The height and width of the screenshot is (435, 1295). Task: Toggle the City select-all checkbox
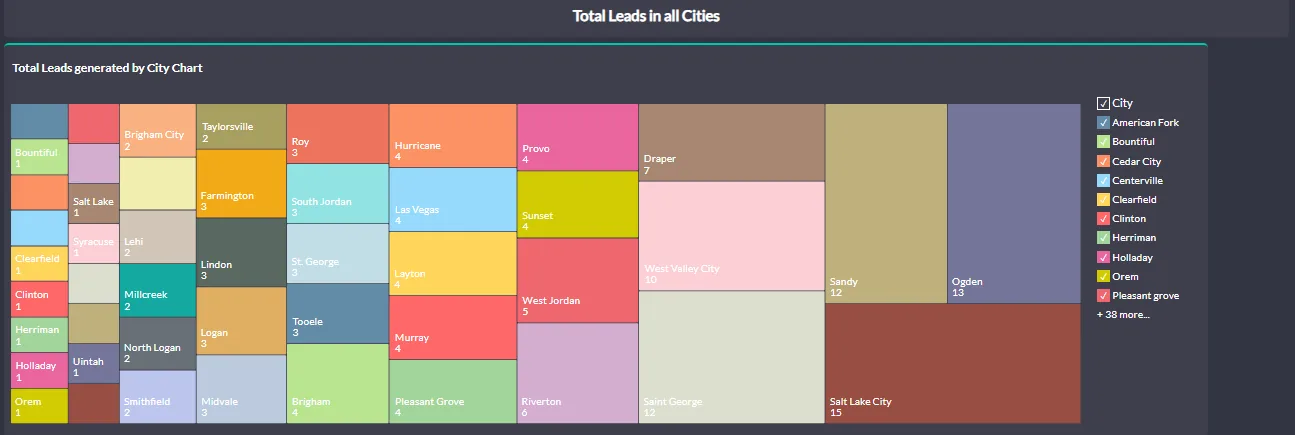click(x=1103, y=103)
